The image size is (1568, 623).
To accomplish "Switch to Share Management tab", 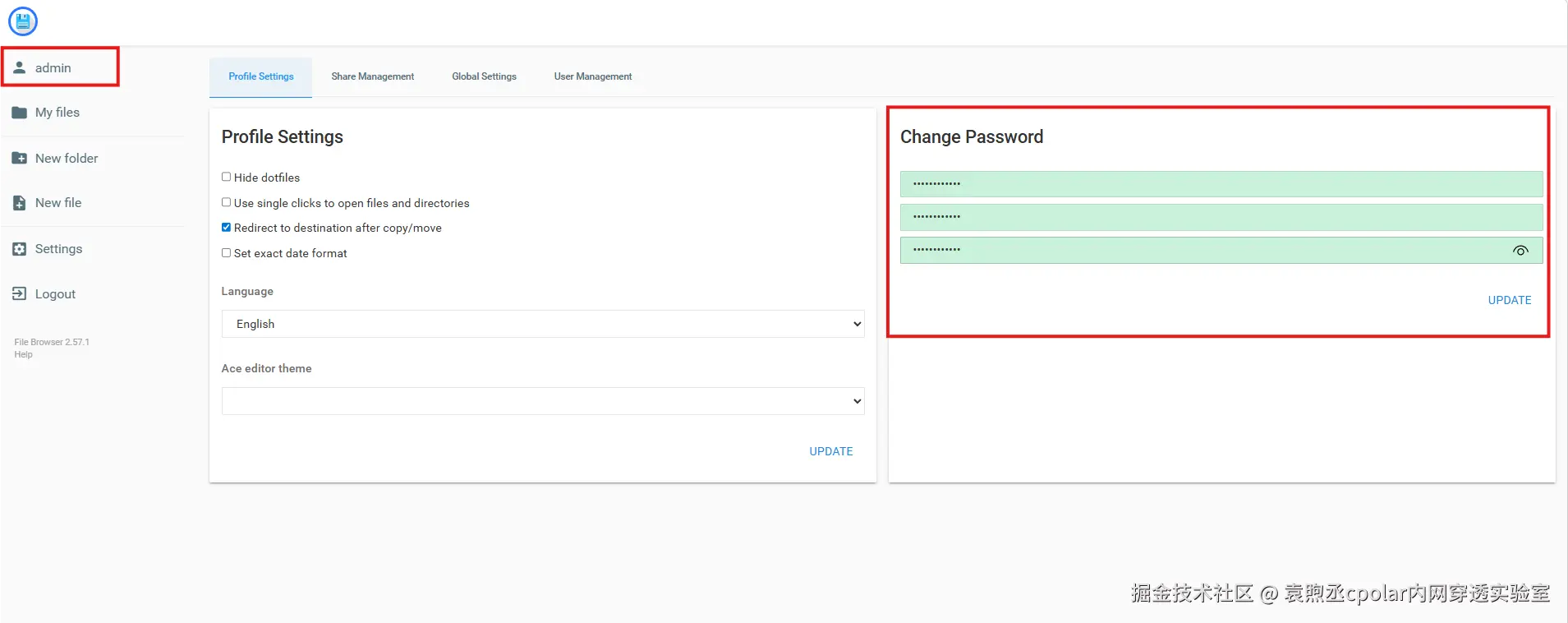I will click(x=372, y=76).
